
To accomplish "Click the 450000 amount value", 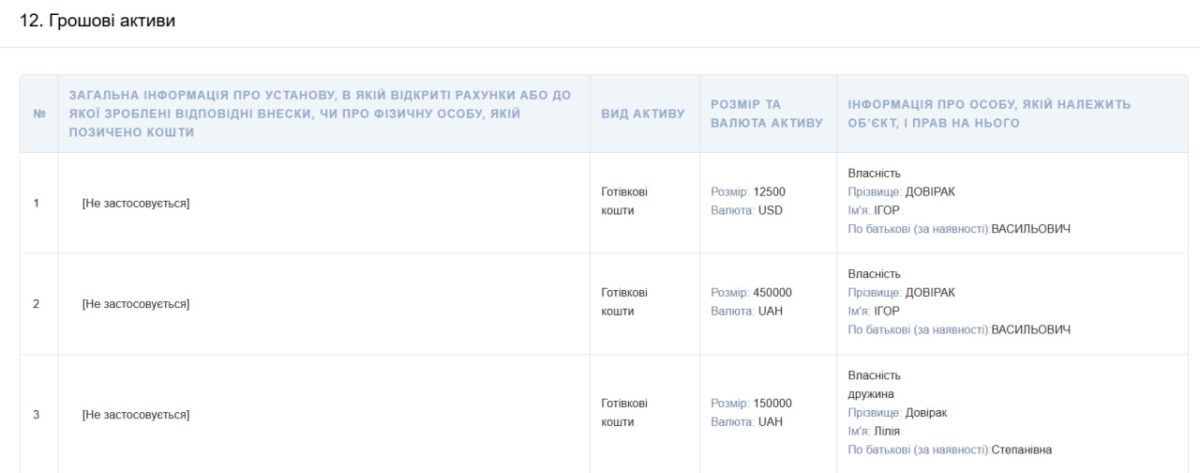I will [x=772, y=293].
